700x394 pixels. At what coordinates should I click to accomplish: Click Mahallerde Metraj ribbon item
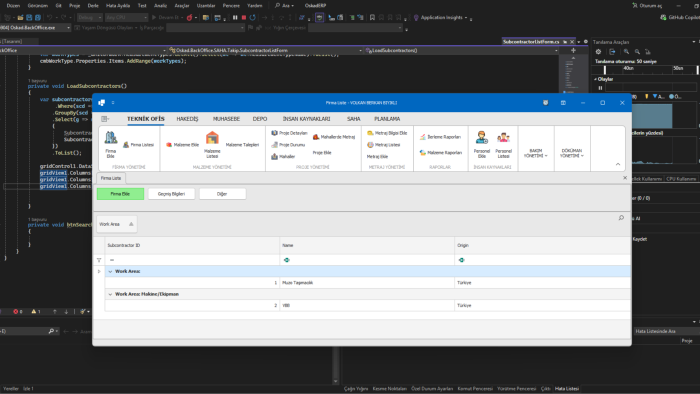[x=333, y=137]
